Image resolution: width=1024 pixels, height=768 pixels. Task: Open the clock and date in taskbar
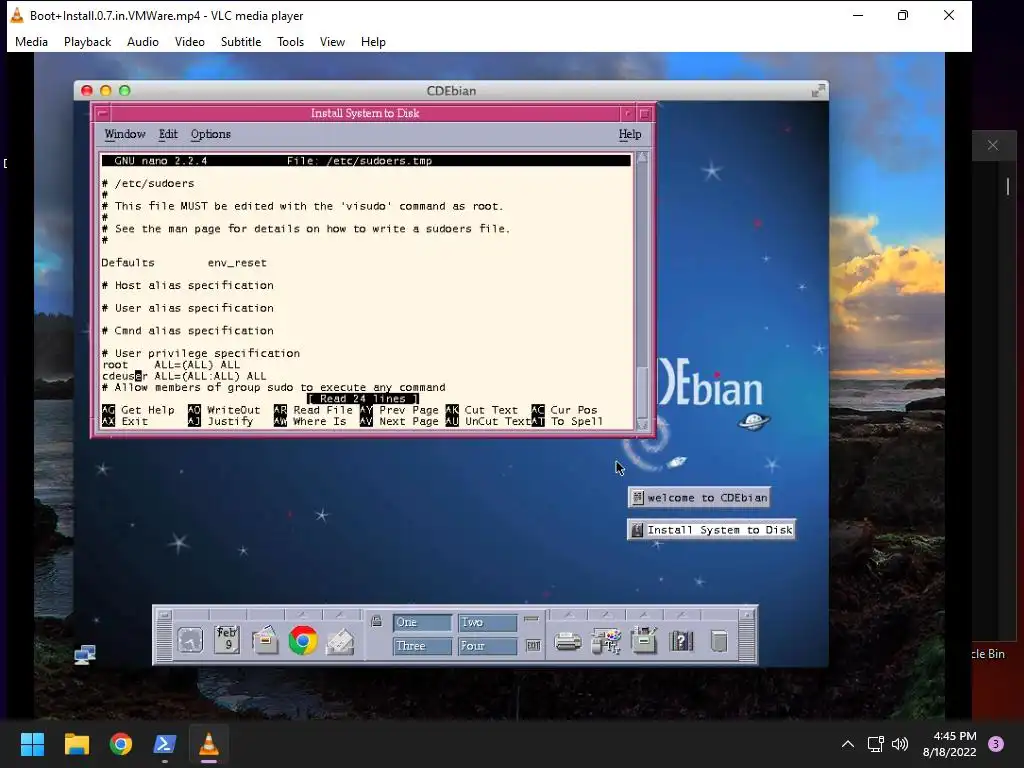(x=950, y=744)
